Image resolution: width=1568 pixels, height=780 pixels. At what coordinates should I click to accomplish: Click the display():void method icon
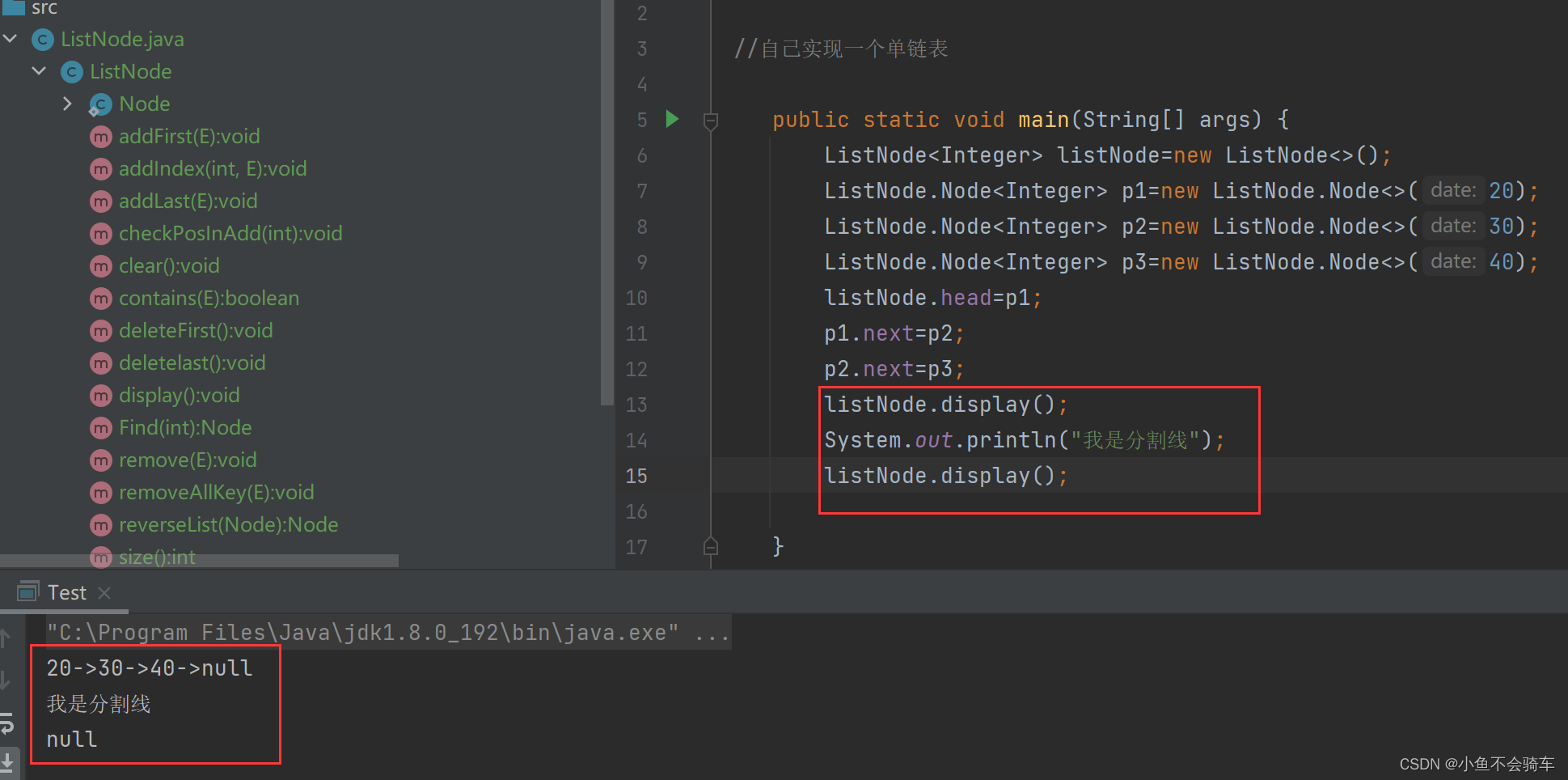click(100, 396)
